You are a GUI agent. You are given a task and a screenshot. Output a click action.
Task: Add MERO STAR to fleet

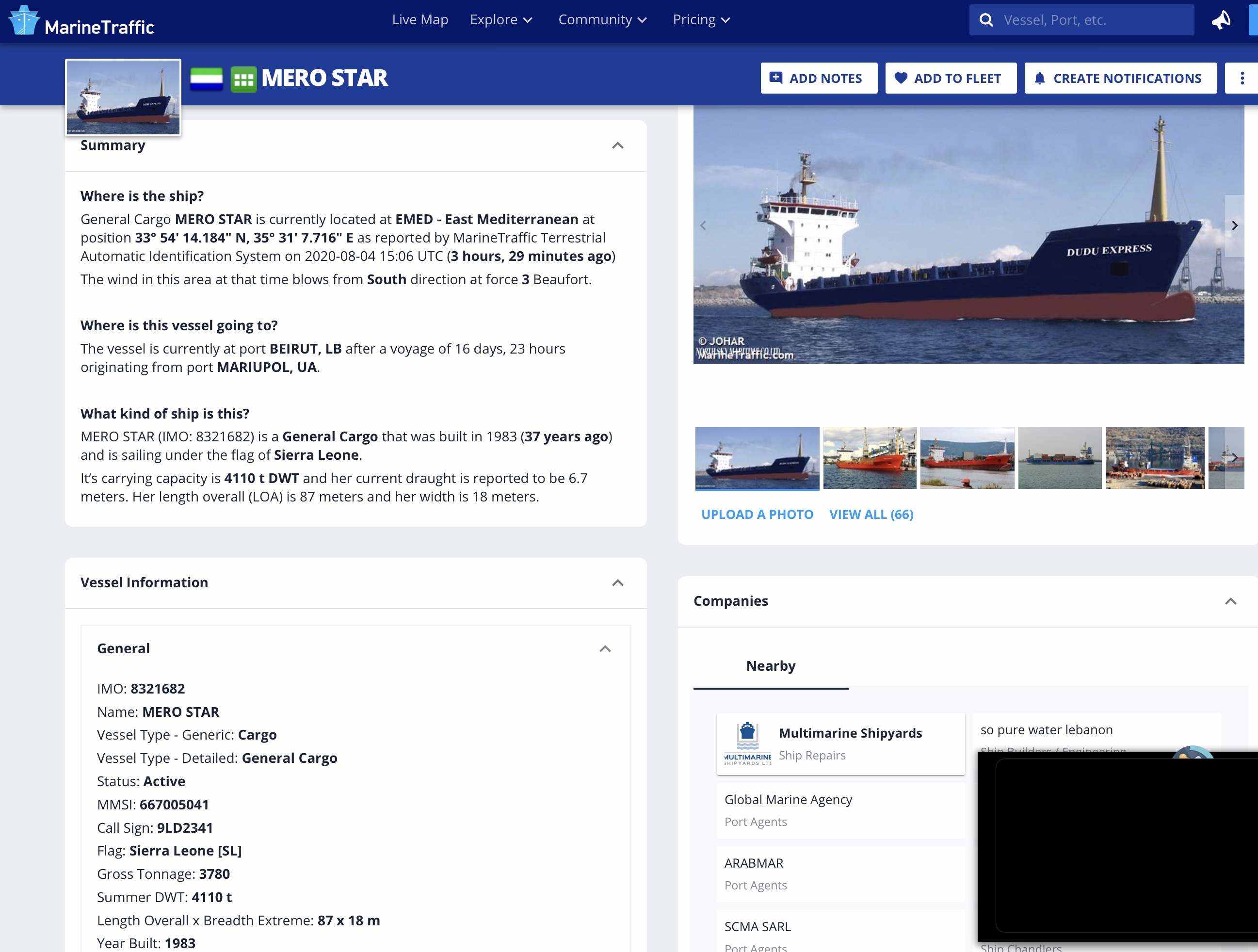tap(951, 78)
